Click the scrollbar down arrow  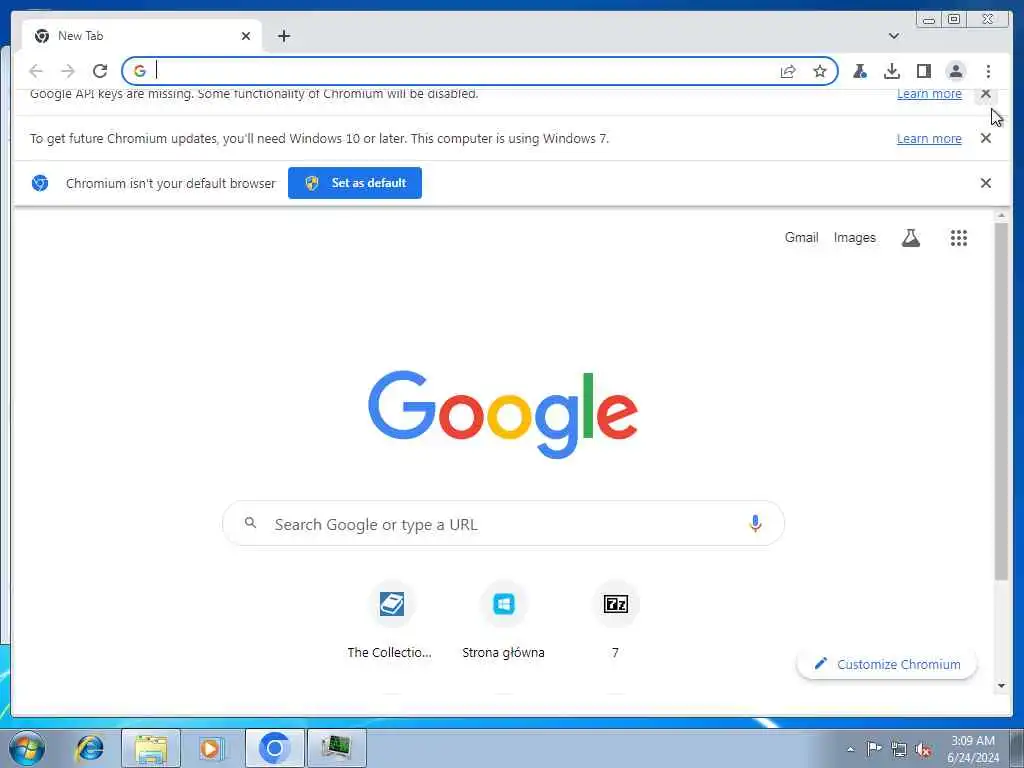(x=1001, y=686)
